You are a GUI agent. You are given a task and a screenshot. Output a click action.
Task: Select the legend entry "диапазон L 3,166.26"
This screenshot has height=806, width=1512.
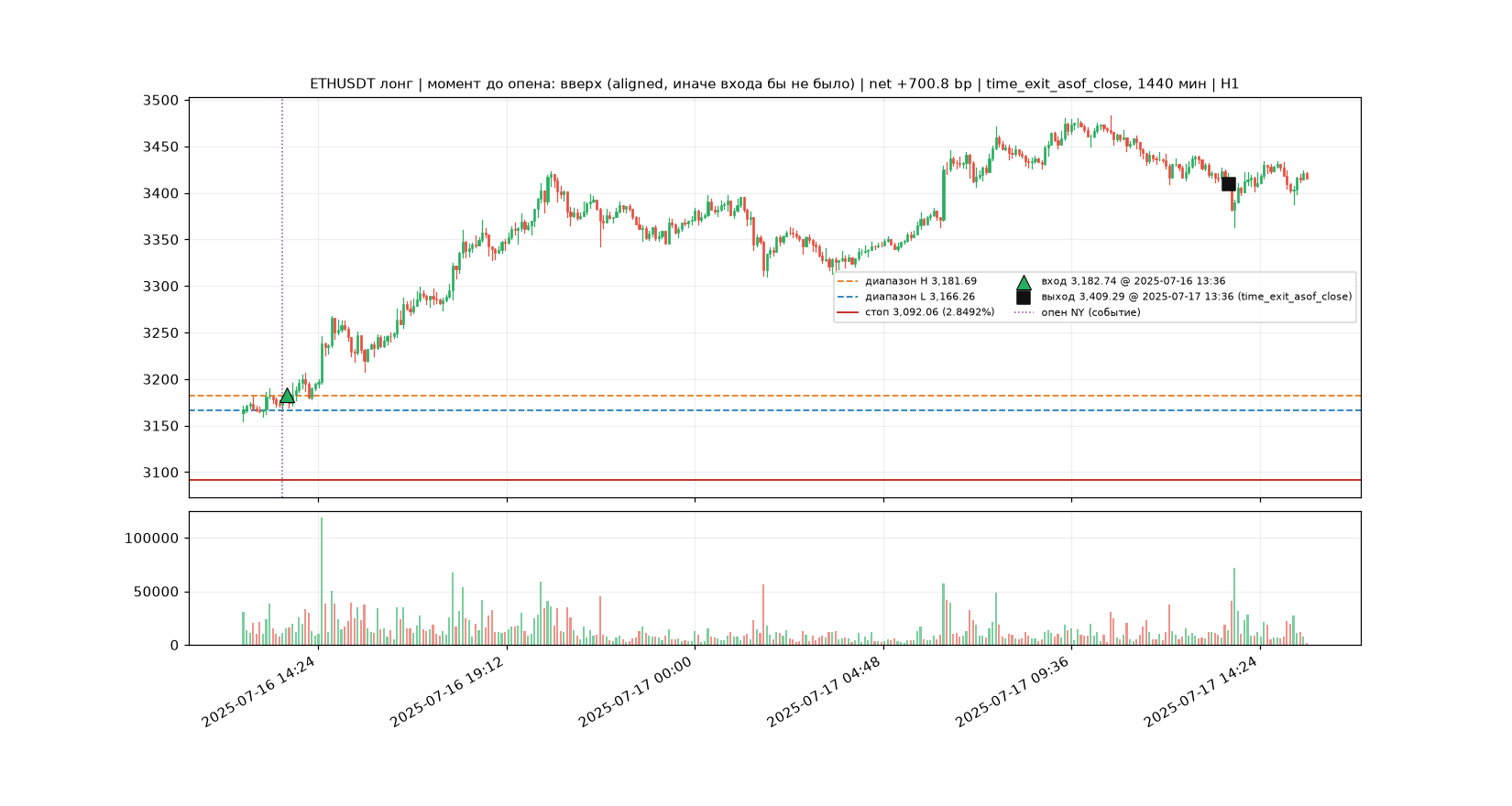[x=920, y=297]
